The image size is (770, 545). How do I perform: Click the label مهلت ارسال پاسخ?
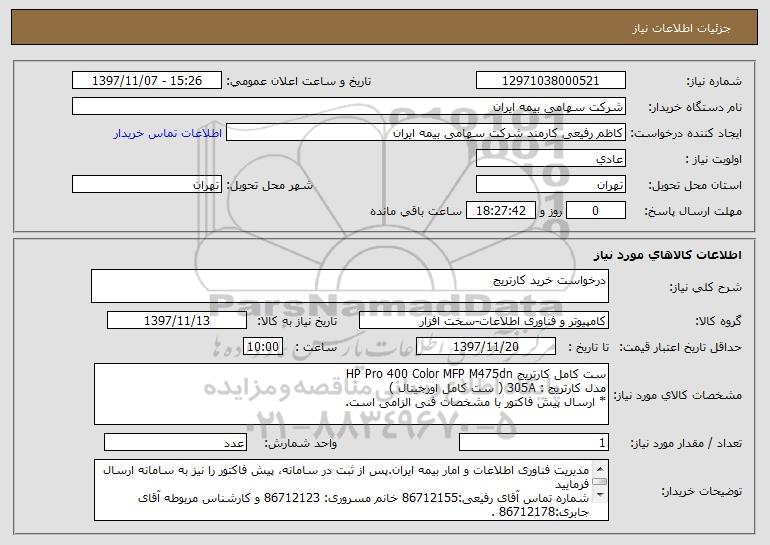[x=693, y=211]
